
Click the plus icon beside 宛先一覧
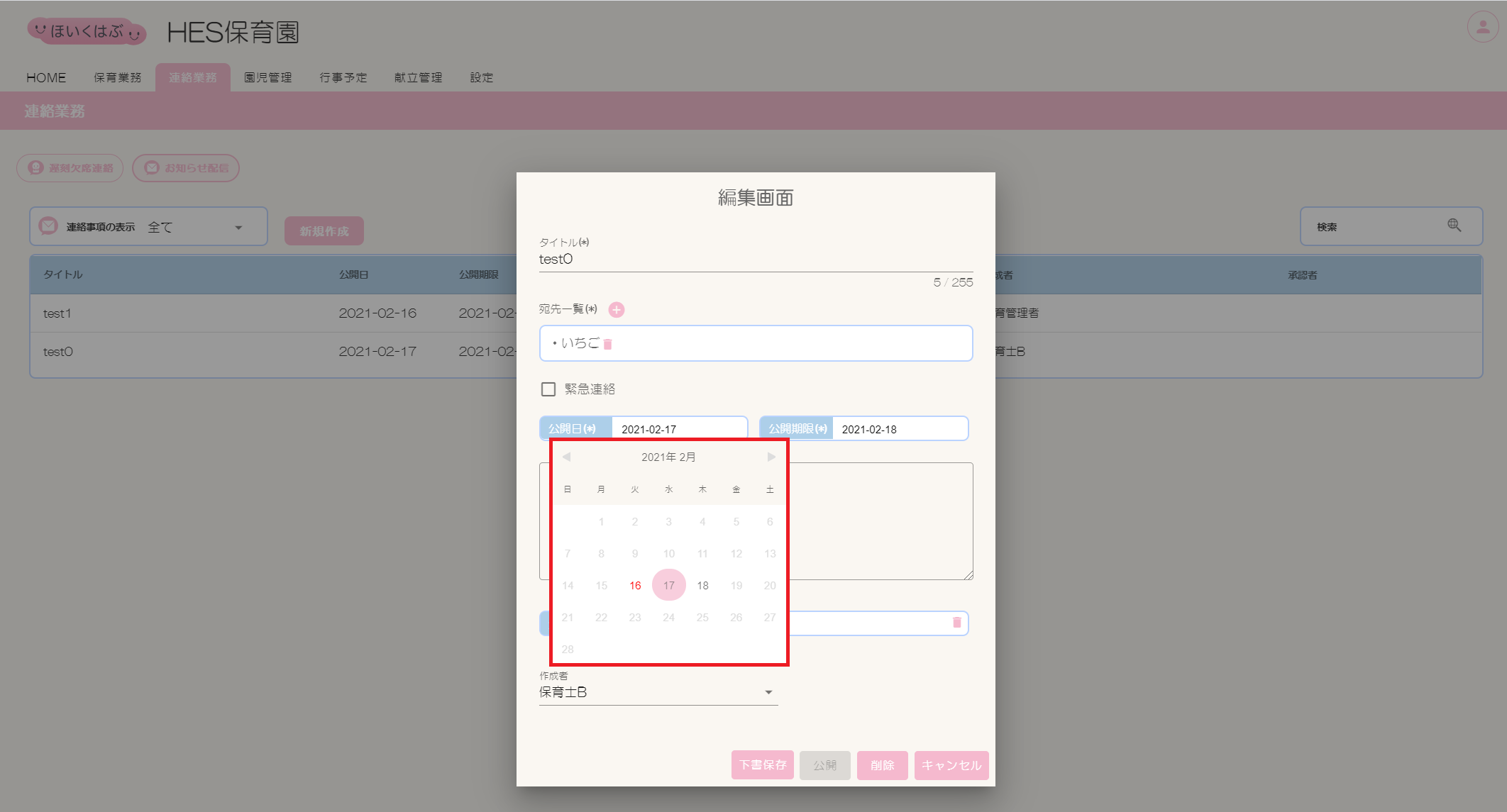tap(617, 310)
